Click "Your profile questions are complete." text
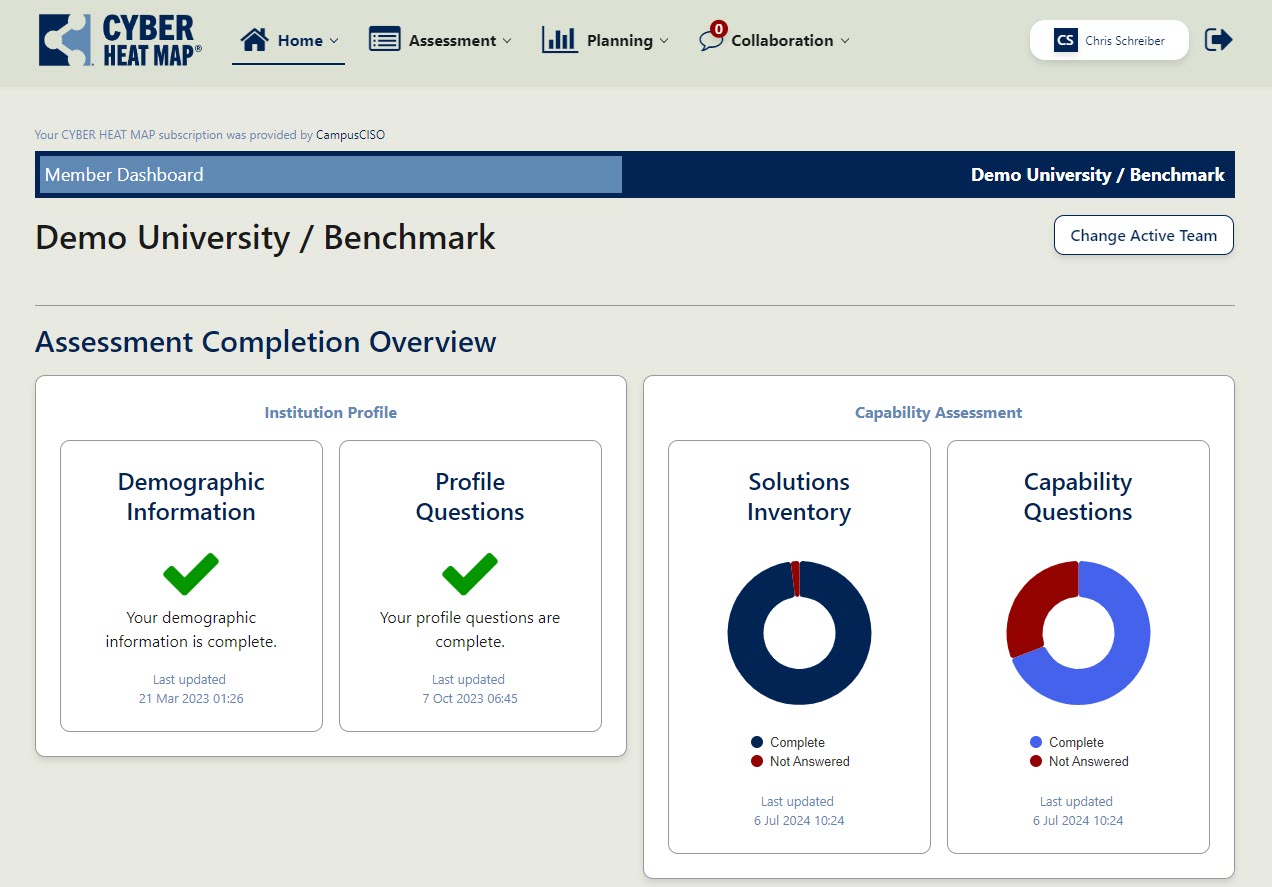1272x887 pixels. (470, 630)
